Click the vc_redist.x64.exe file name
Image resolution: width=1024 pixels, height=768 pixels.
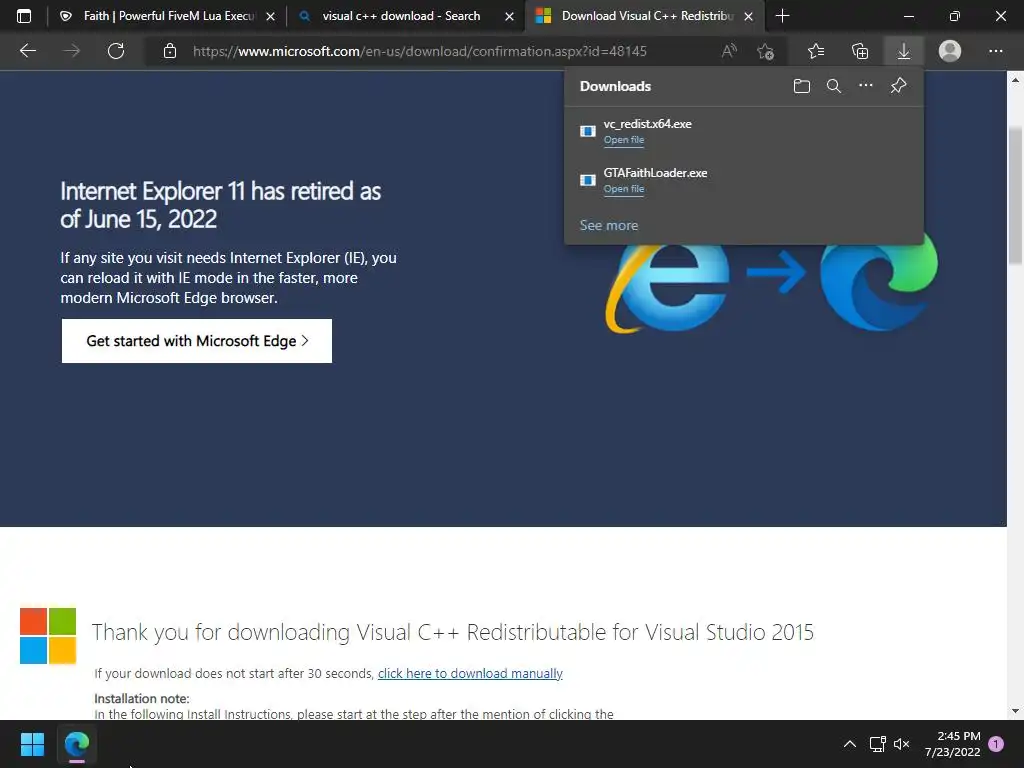coord(647,124)
